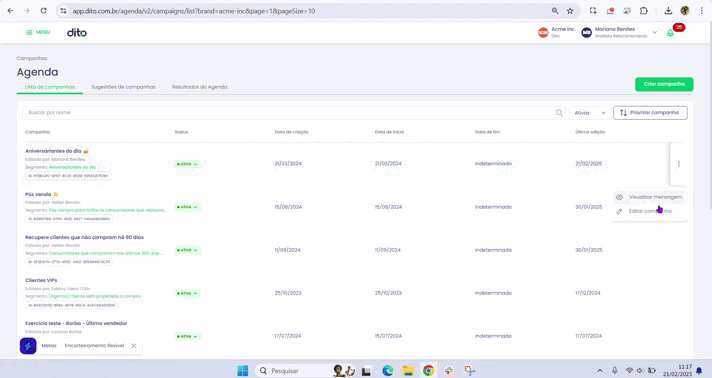The width and height of the screenshot is (712, 378).
Task: Open the browser extensions puzzle icon
Action: coord(643,10)
